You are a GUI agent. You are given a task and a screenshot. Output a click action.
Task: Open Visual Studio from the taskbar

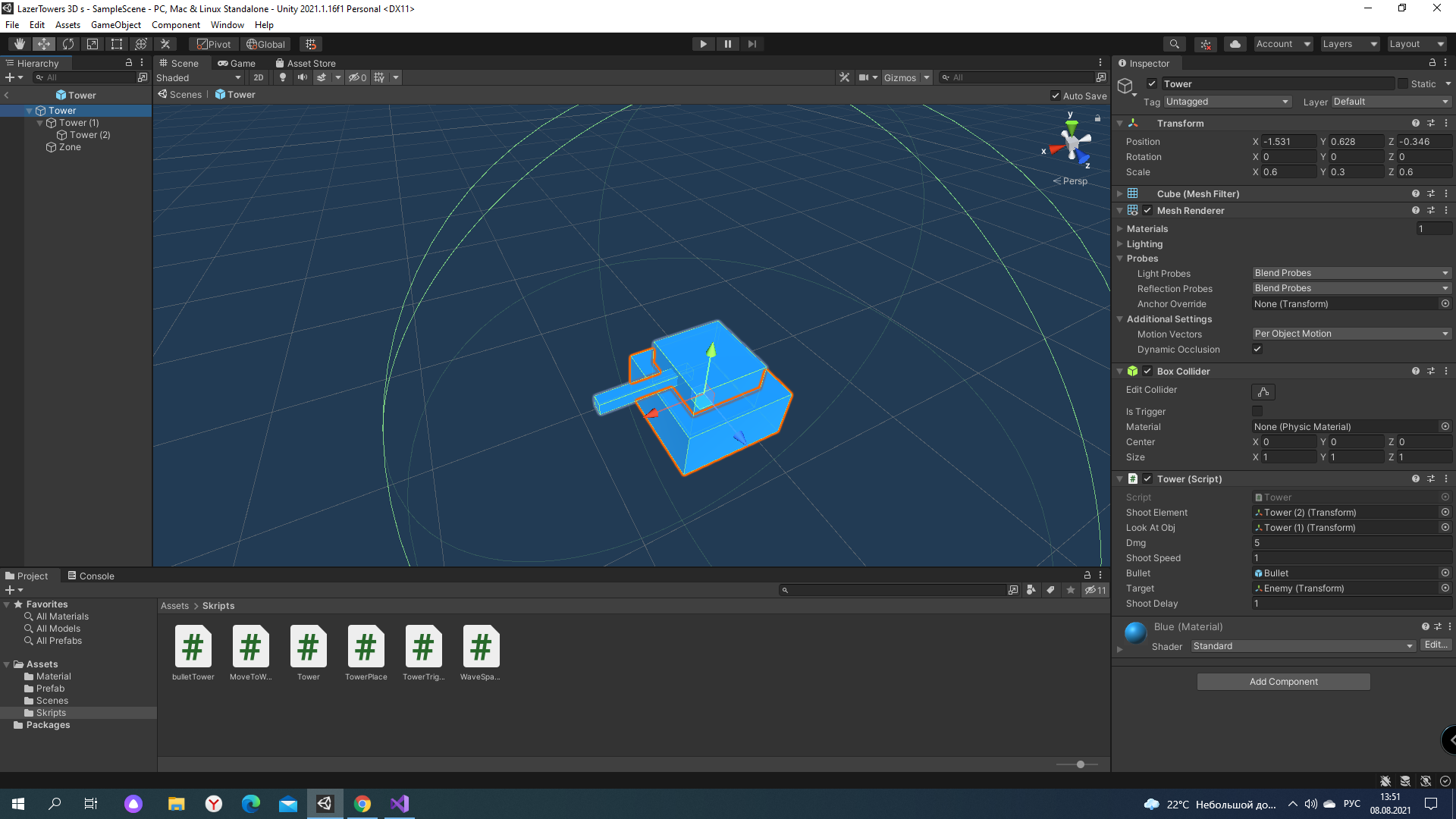point(400,804)
